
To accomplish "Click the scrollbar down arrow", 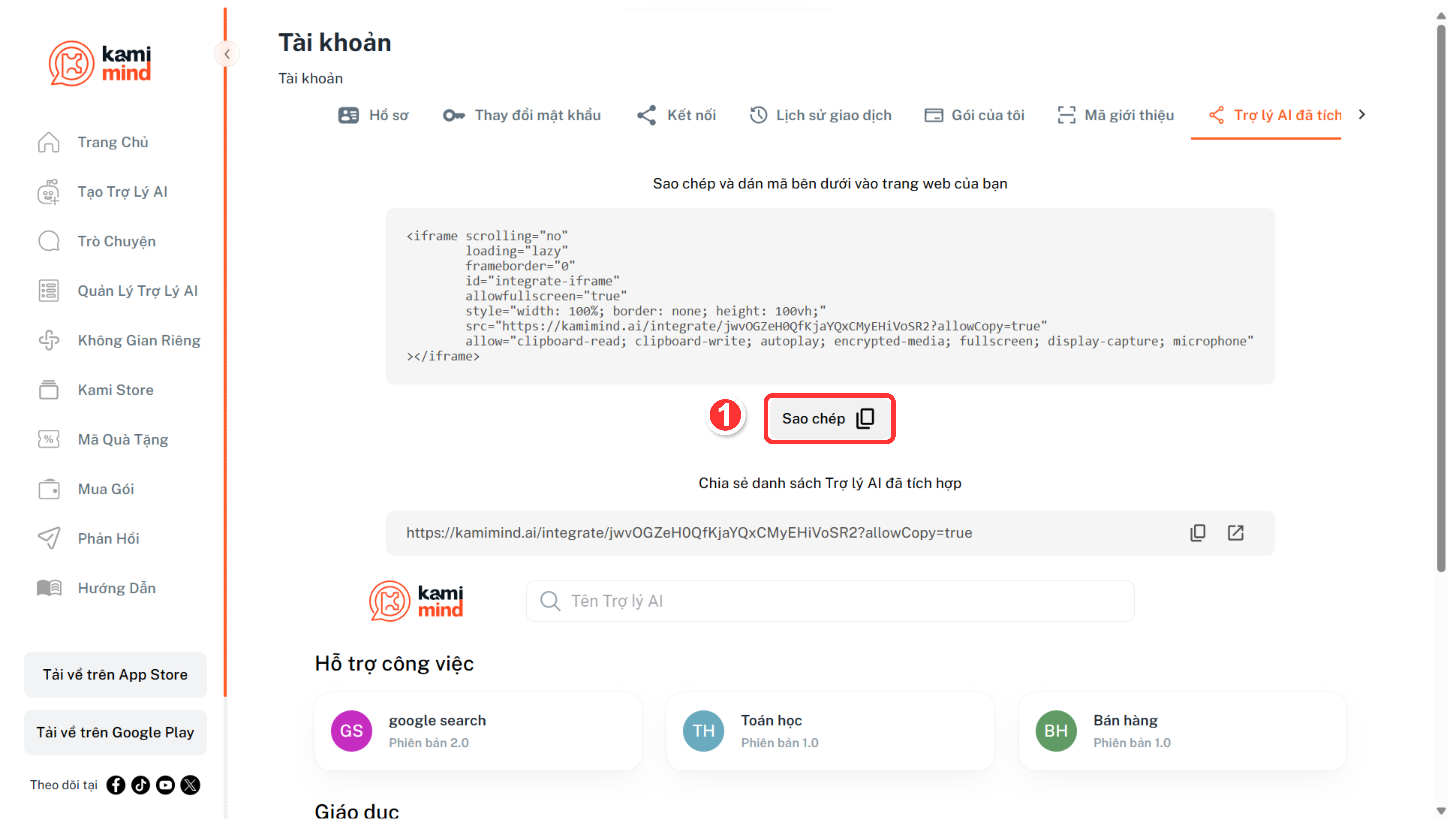I will (x=1441, y=811).
